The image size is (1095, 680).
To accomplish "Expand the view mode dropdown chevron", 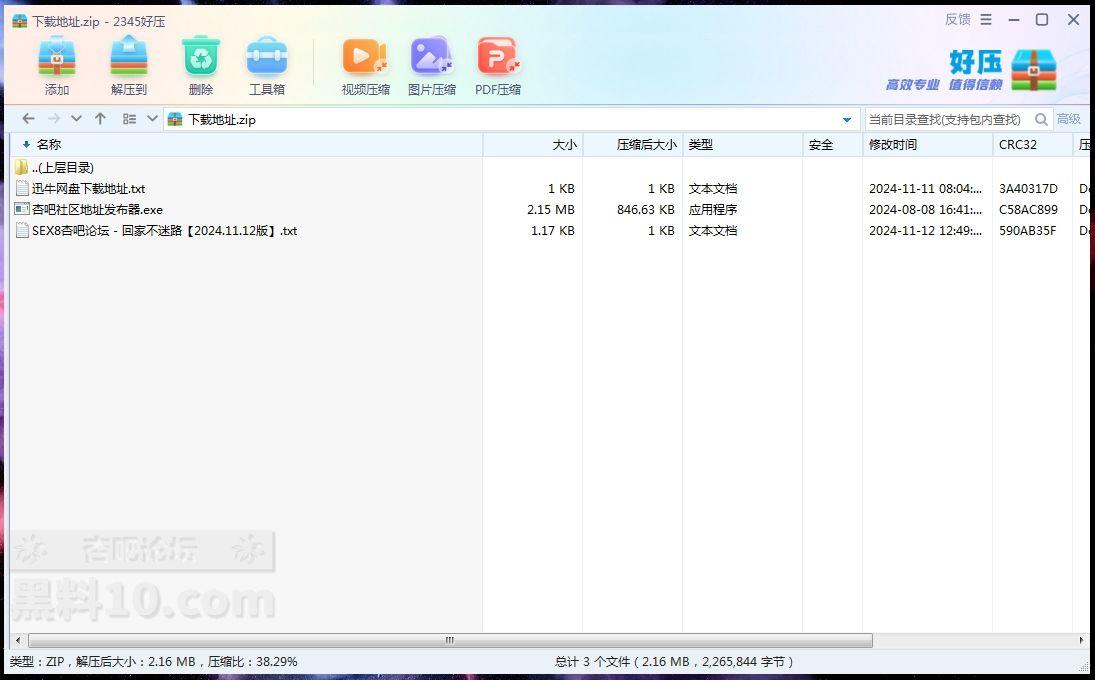I will click(x=152, y=119).
